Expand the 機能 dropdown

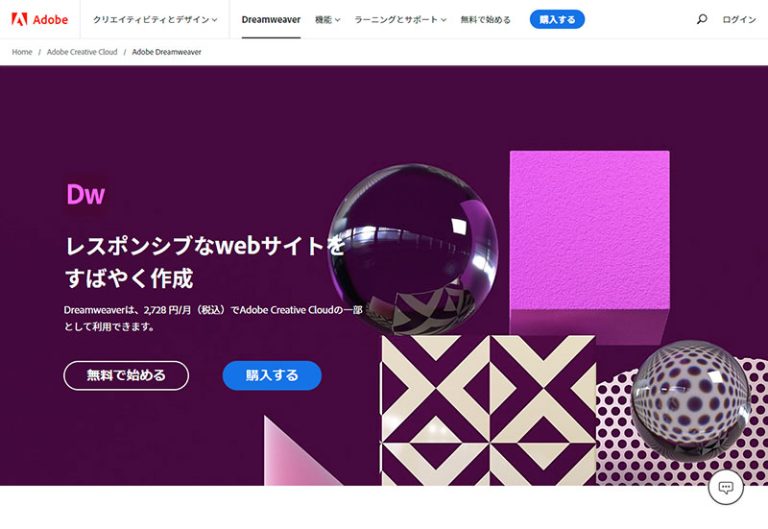pyautogui.click(x=327, y=20)
